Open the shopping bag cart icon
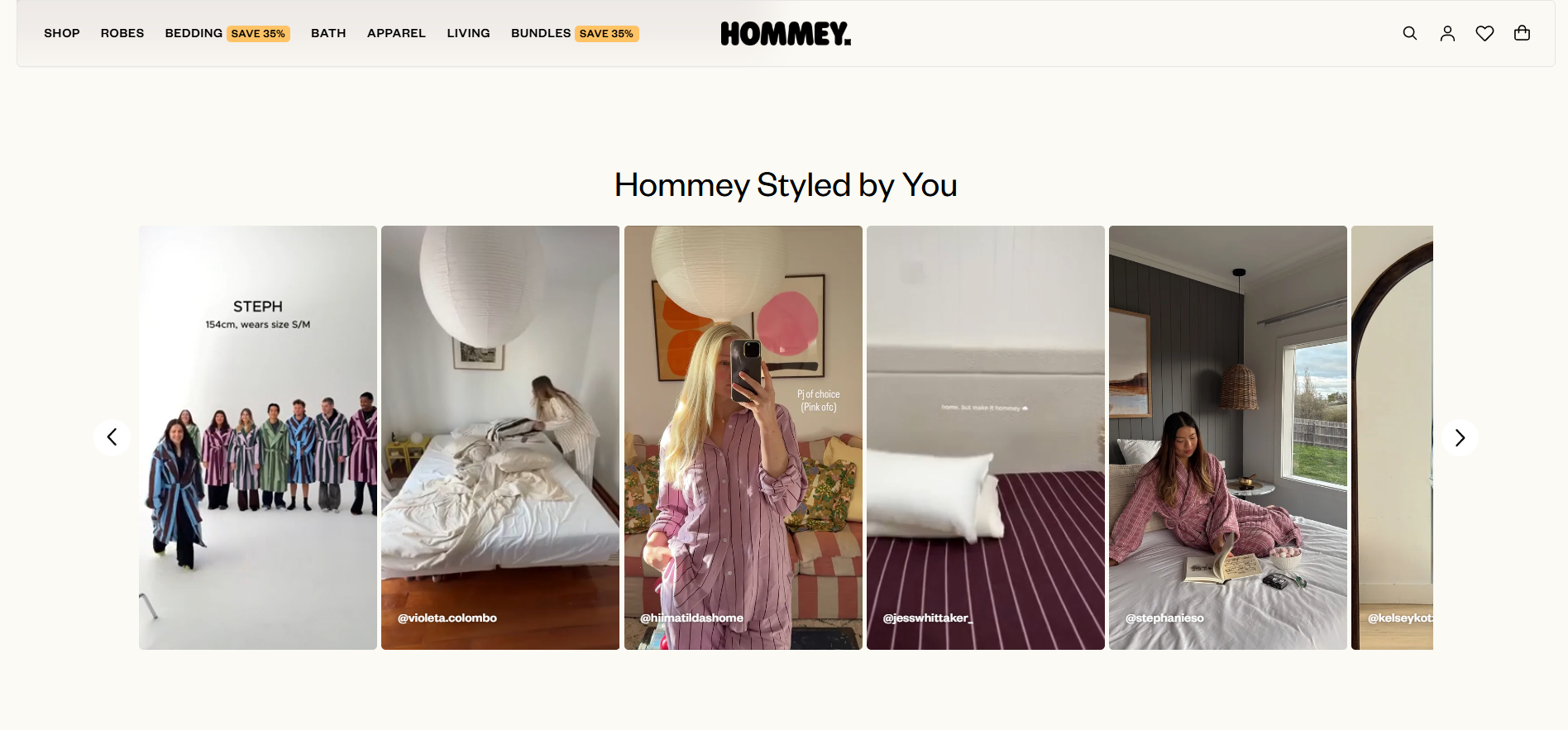1568x730 pixels. [1522, 33]
